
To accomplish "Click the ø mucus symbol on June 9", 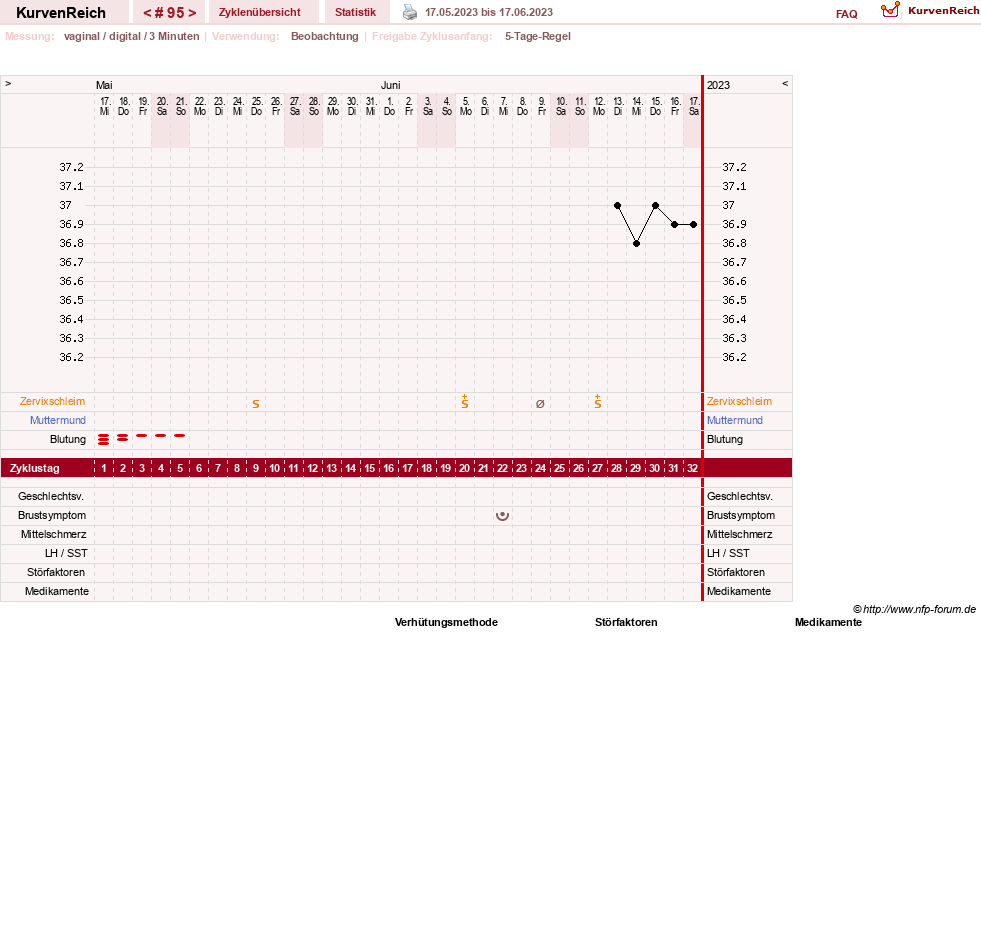I will point(541,404).
